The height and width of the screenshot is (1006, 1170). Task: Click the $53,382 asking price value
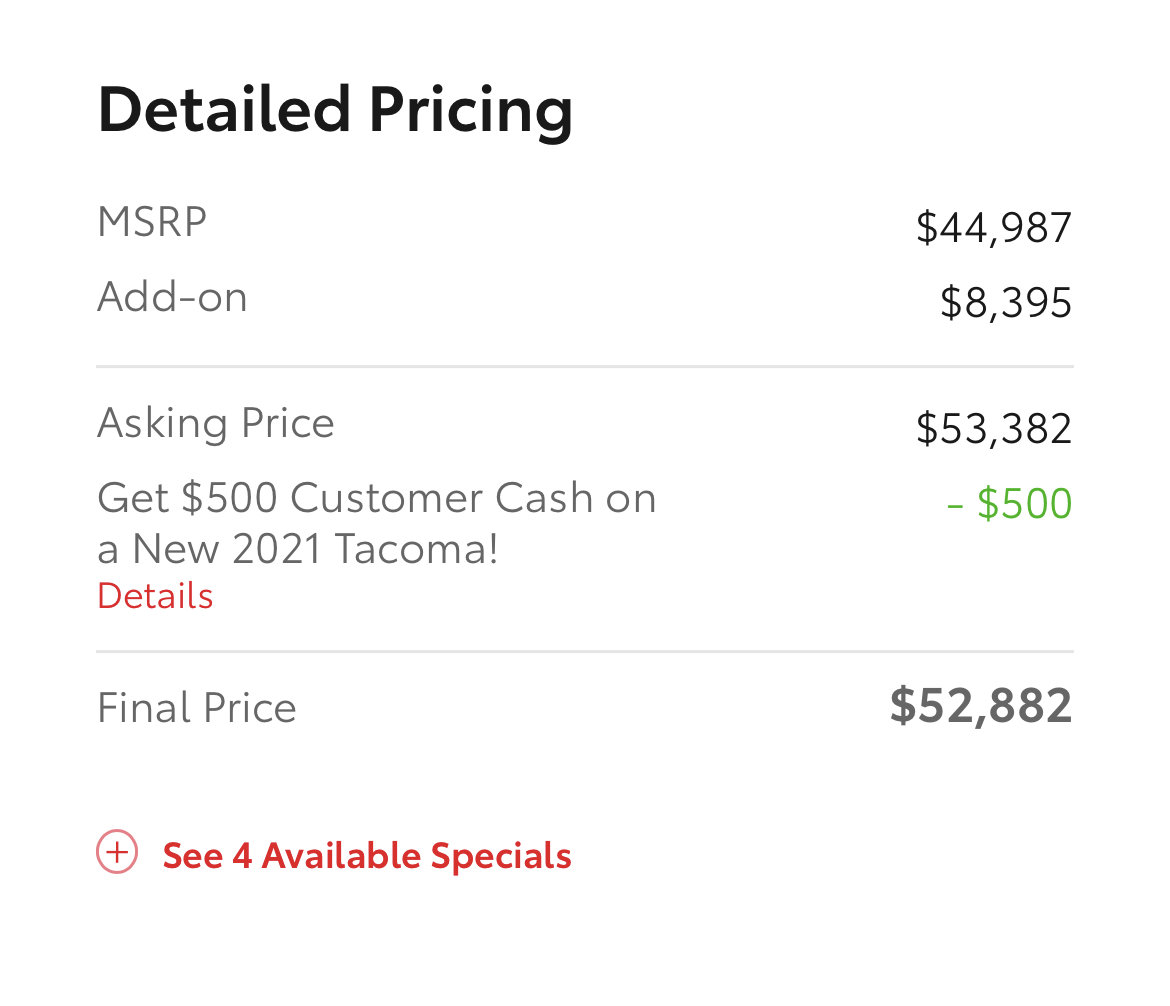click(x=994, y=428)
